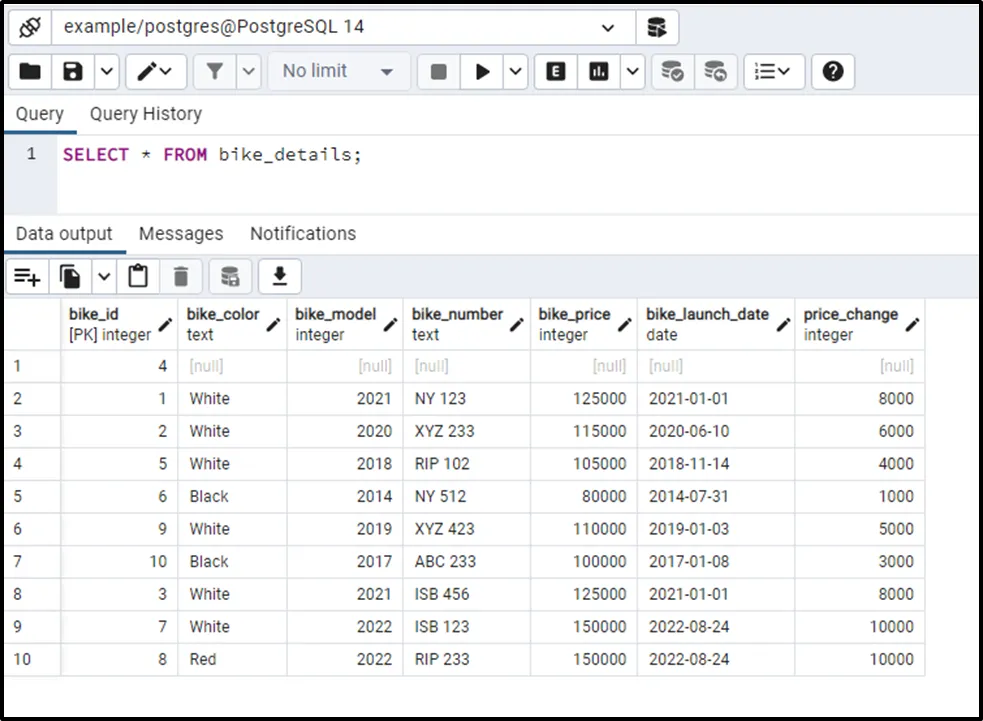Download results as CSV file
The image size is (983, 721).
(x=280, y=276)
